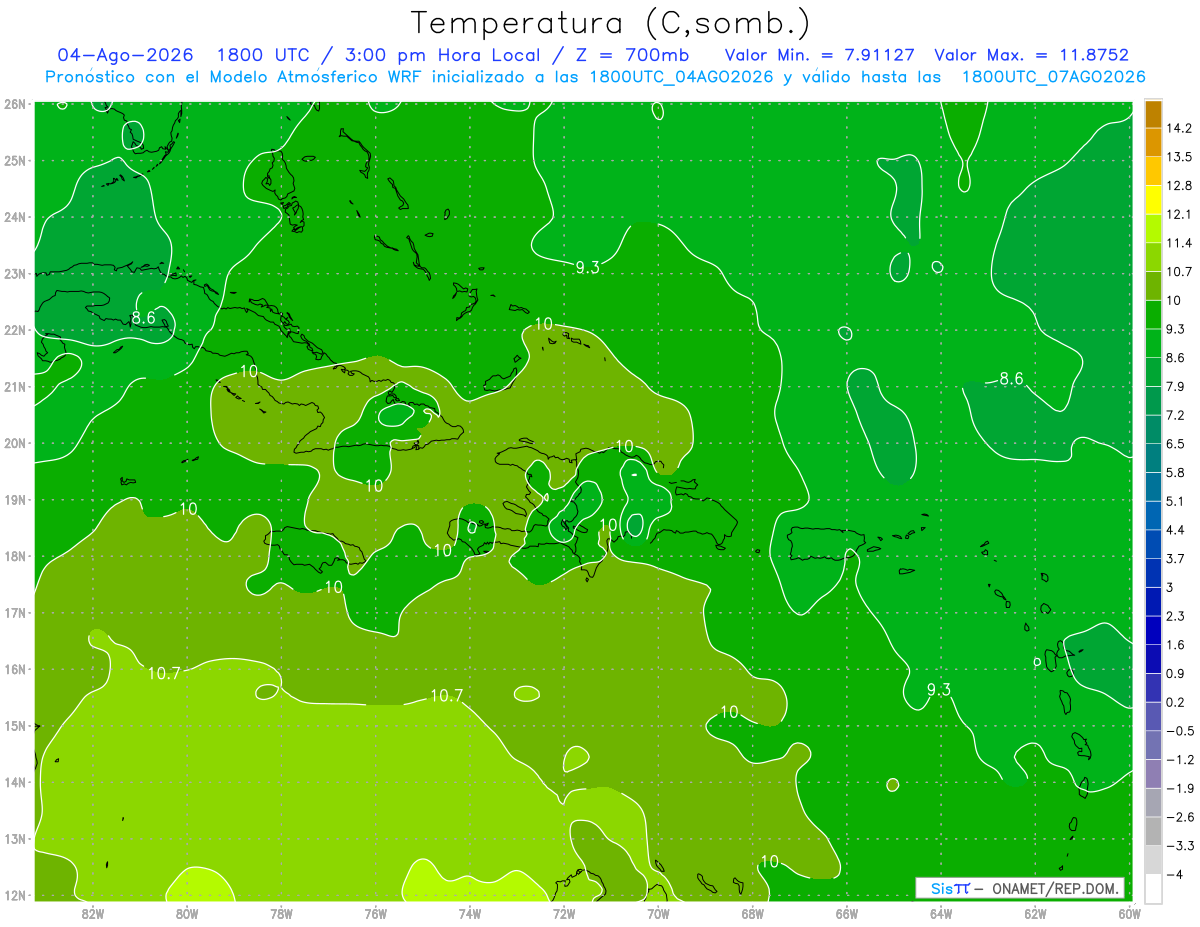The width and height of the screenshot is (1200, 927).
Task: Pick the dark blue legend swatch between 1.6 and 2.3
Action: (x=1153, y=630)
